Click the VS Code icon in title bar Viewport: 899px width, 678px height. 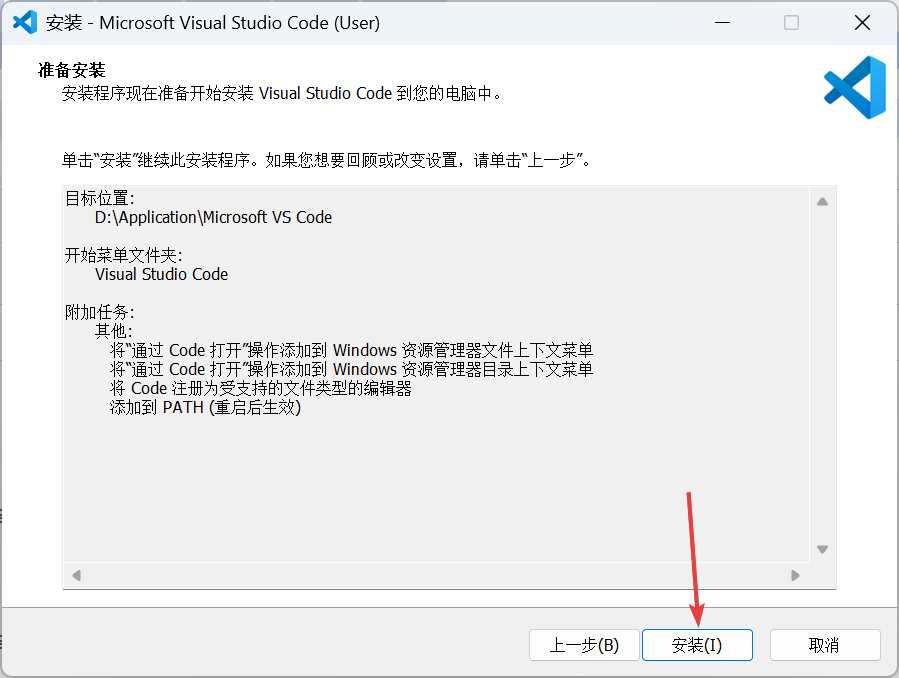point(25,22)
